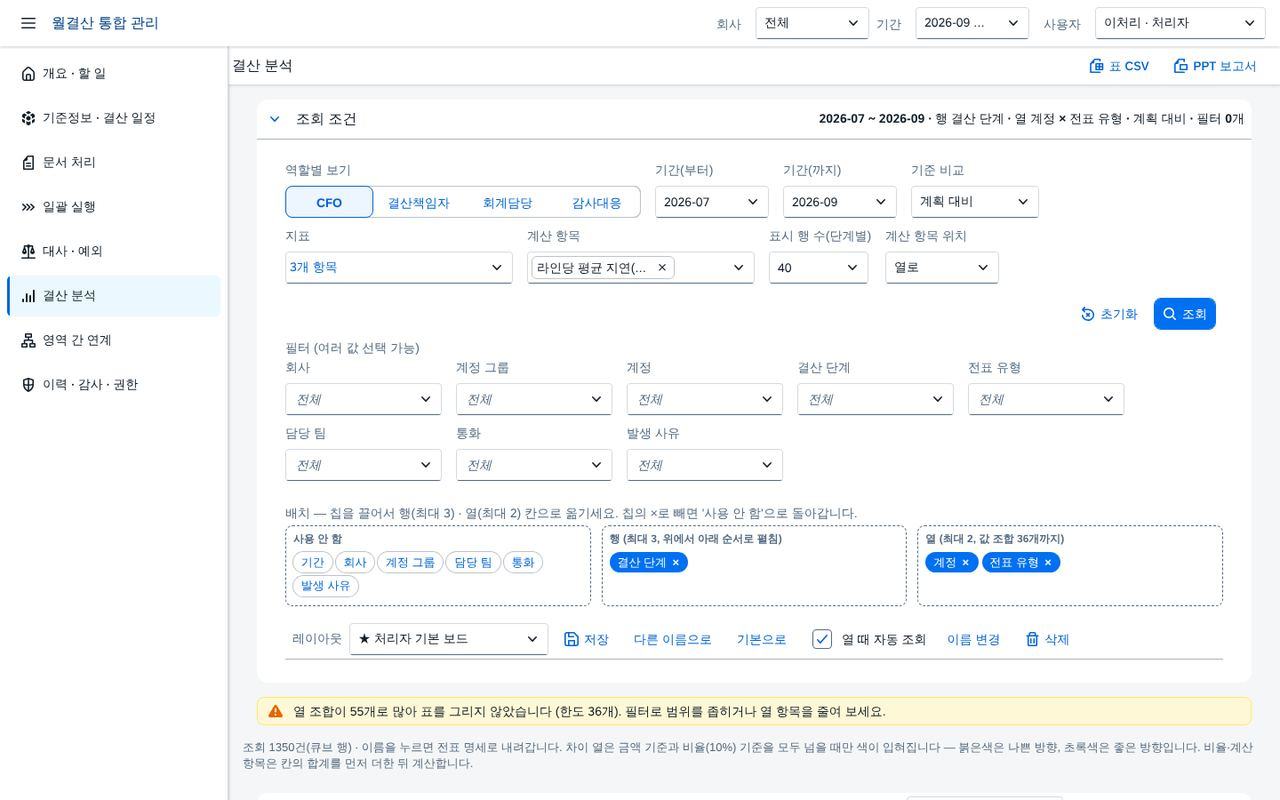Select the 감사대응 role view
The height and width of the screenshot is (800, 1280).
597,202
